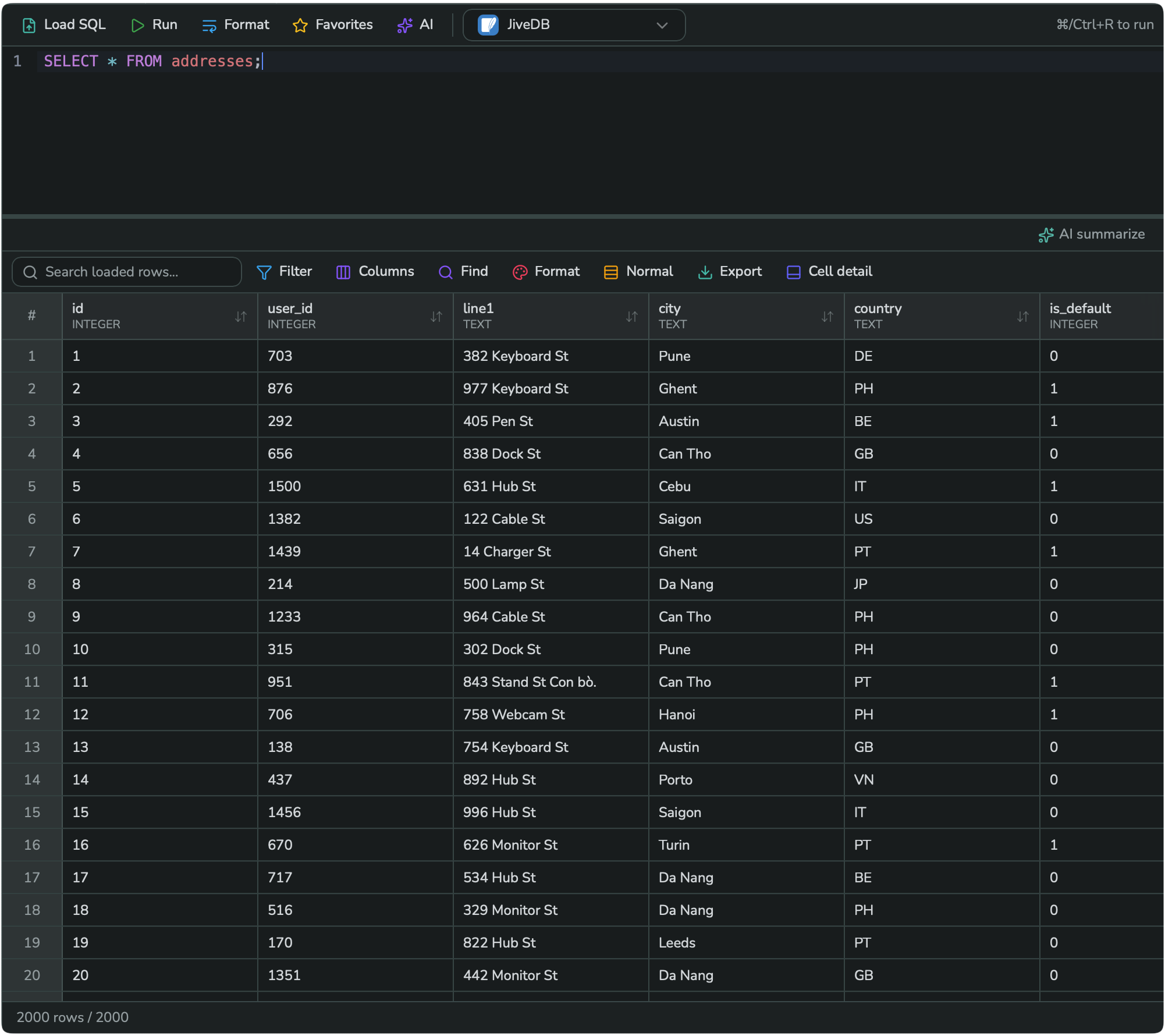Click the Normal row density icon
The image size is (1165, 1036).
pos(611,272)
